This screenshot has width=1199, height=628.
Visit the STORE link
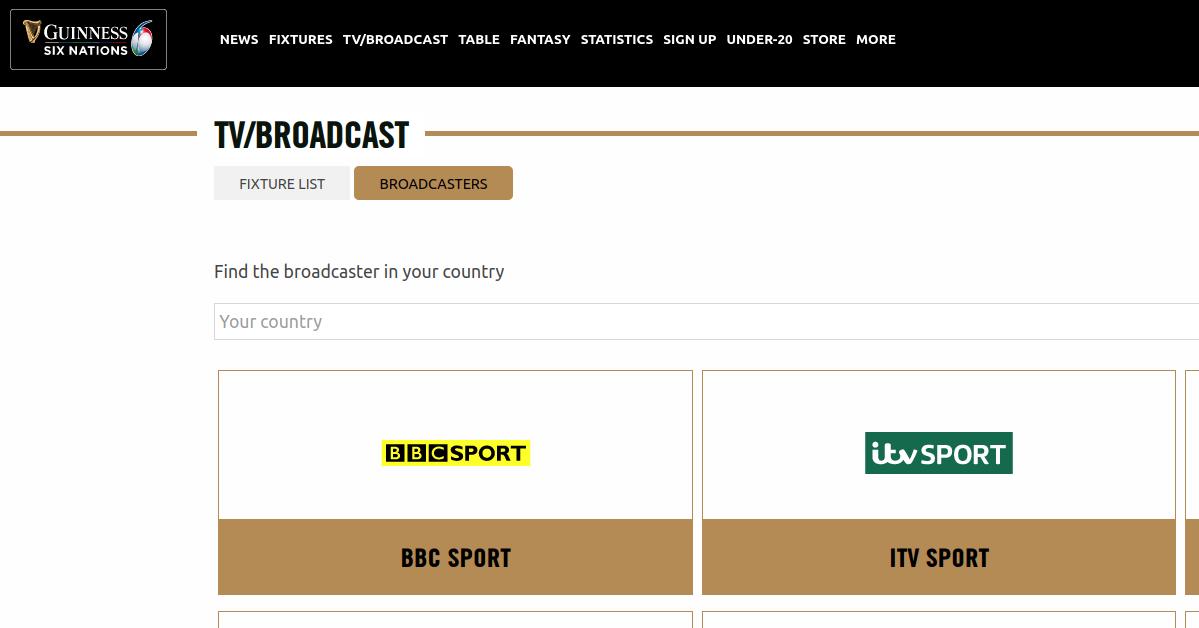[x=824, y=39]
